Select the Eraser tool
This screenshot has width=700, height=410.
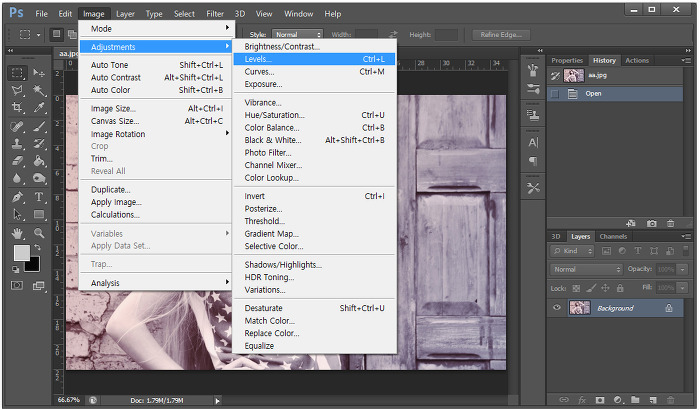(17, 161)
